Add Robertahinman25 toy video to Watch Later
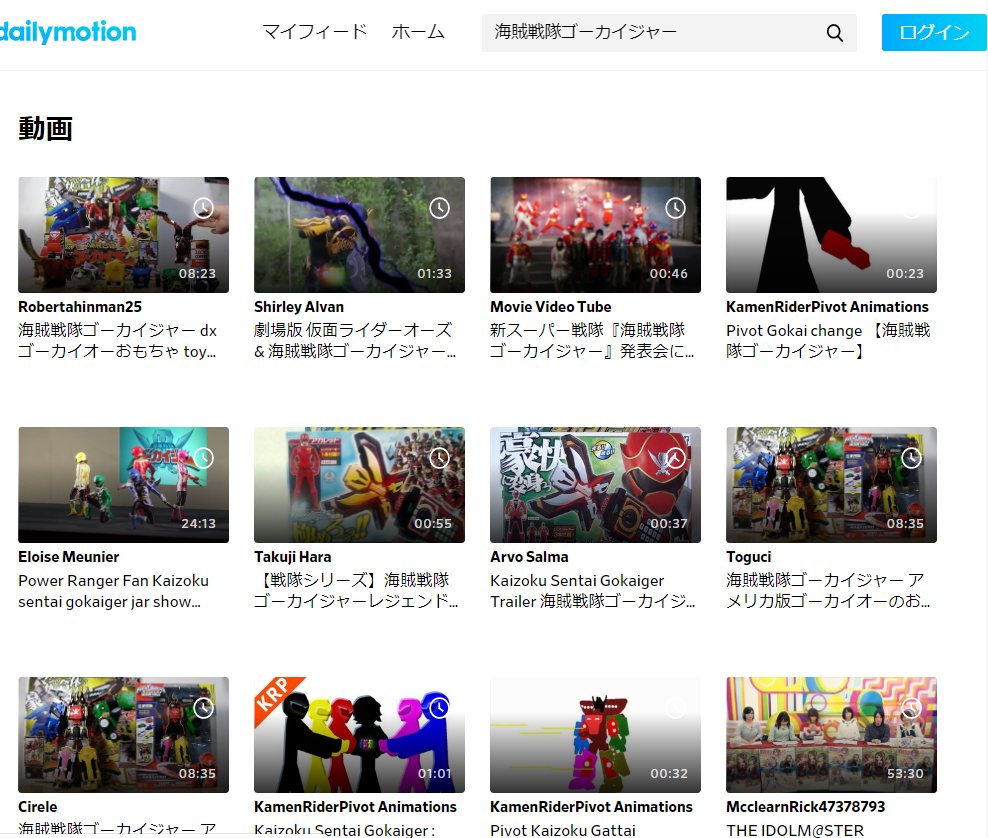 (x=203, y=208)
